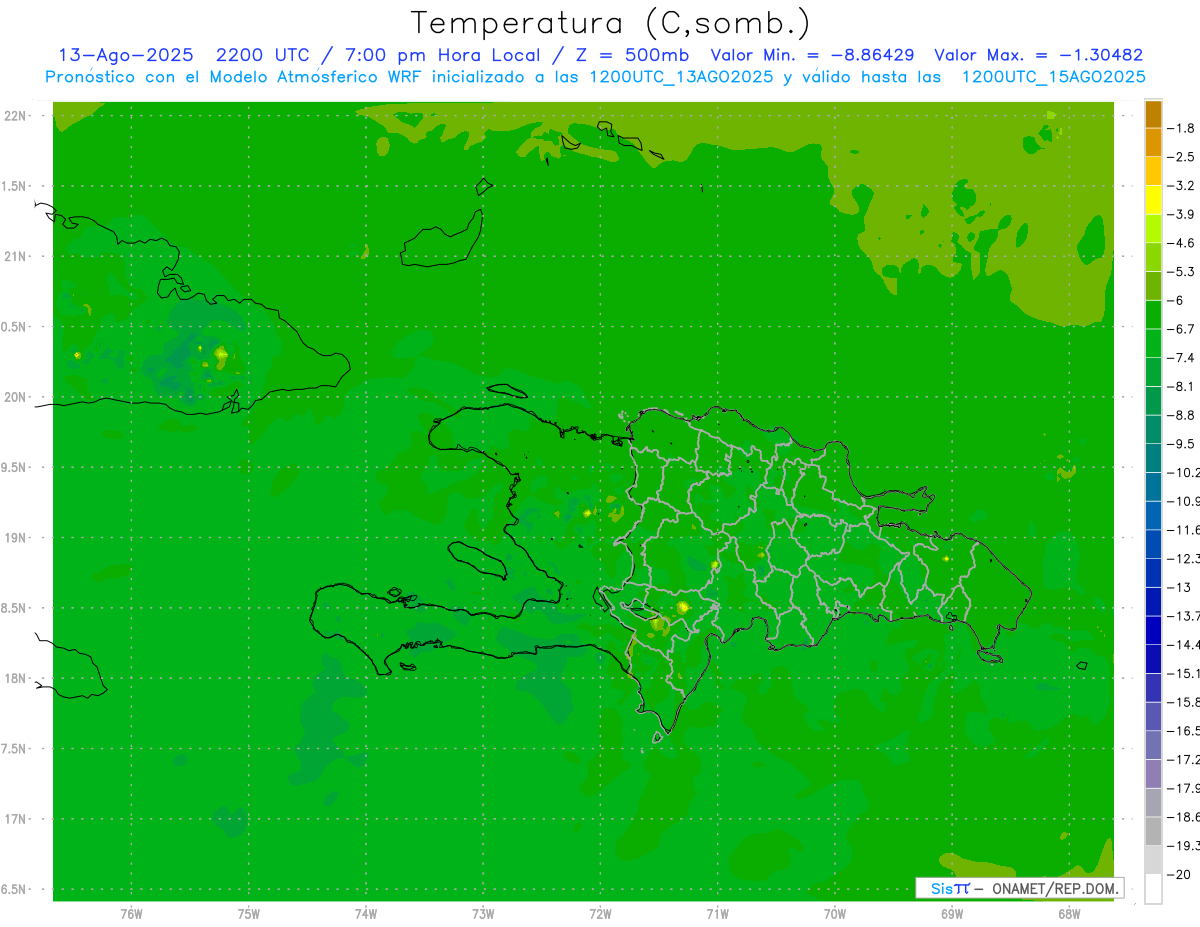Click the 'ONAMET/REP.DOM.' credit label
This screenshot has height=927, width=1200.
[1055, 888]
